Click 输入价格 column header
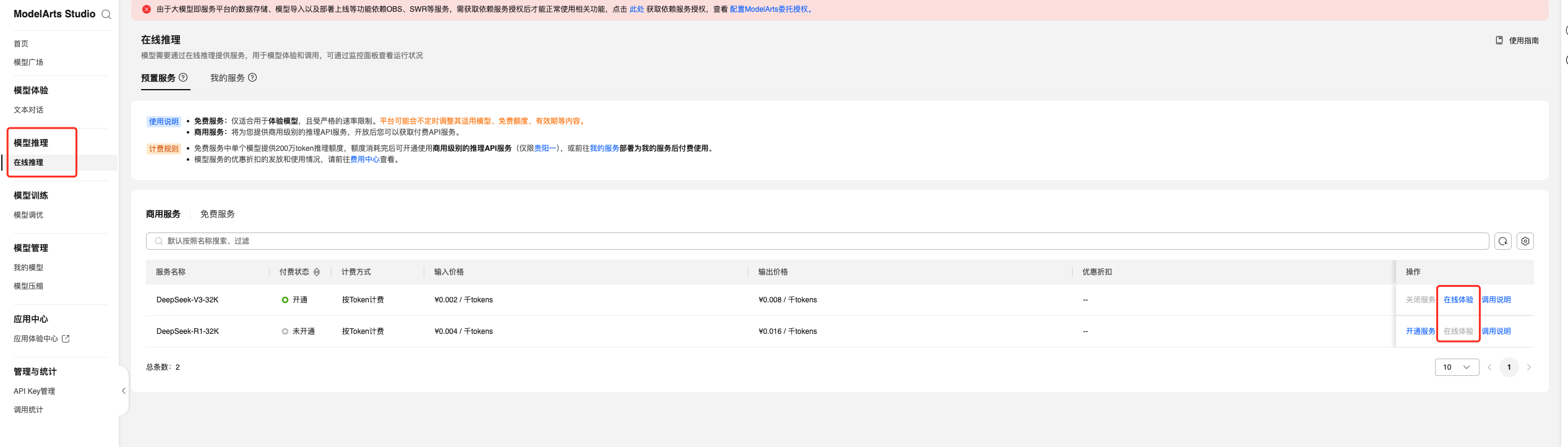 click(x=449, y=272)
